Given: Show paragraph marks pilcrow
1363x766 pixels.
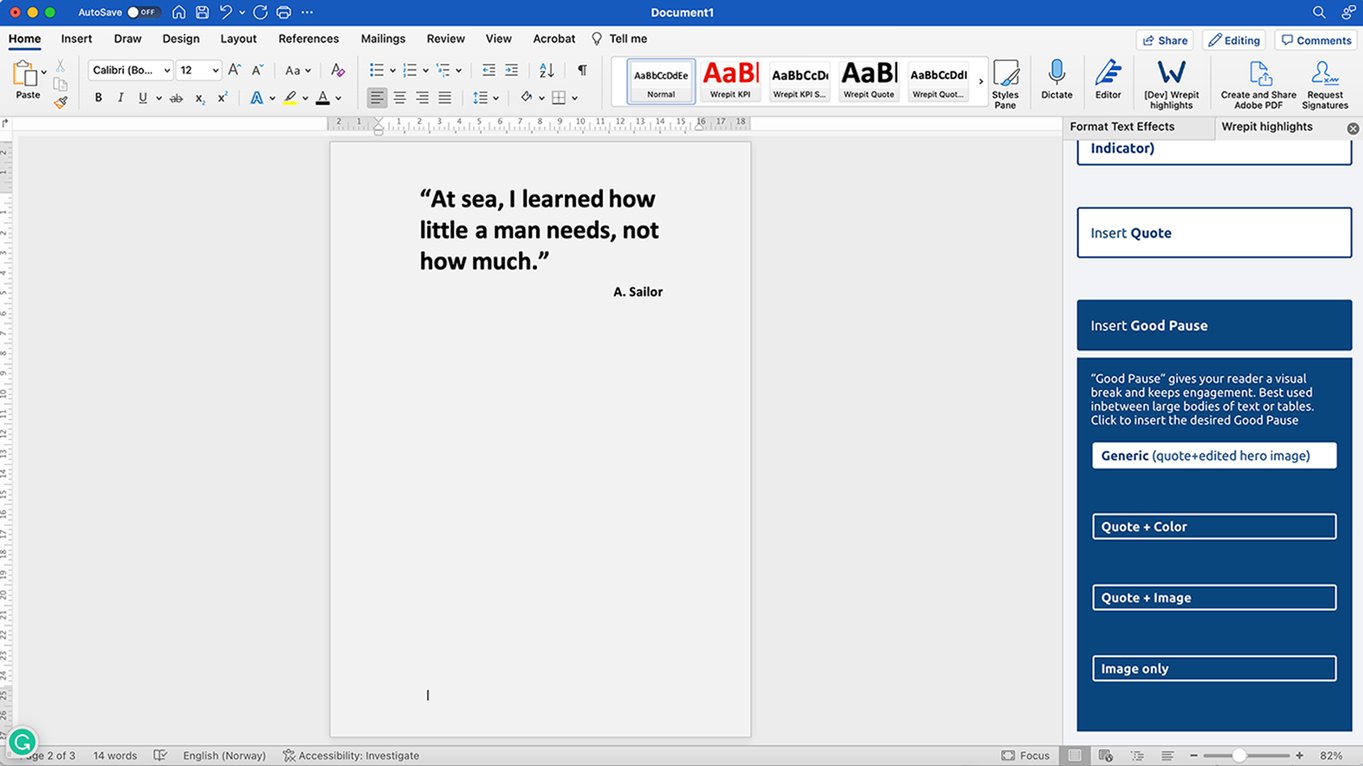Looking at the screenshot, I should (x=582, y=70).
